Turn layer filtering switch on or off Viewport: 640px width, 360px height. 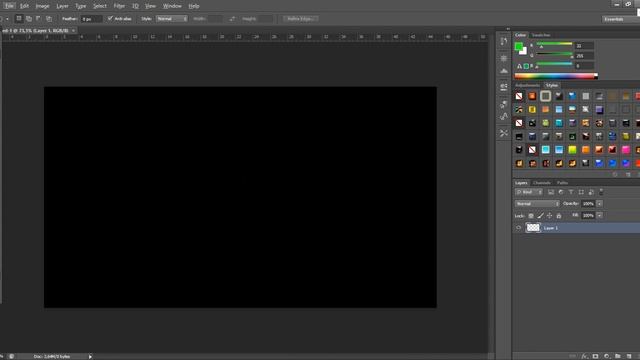(x=601, y=191)
